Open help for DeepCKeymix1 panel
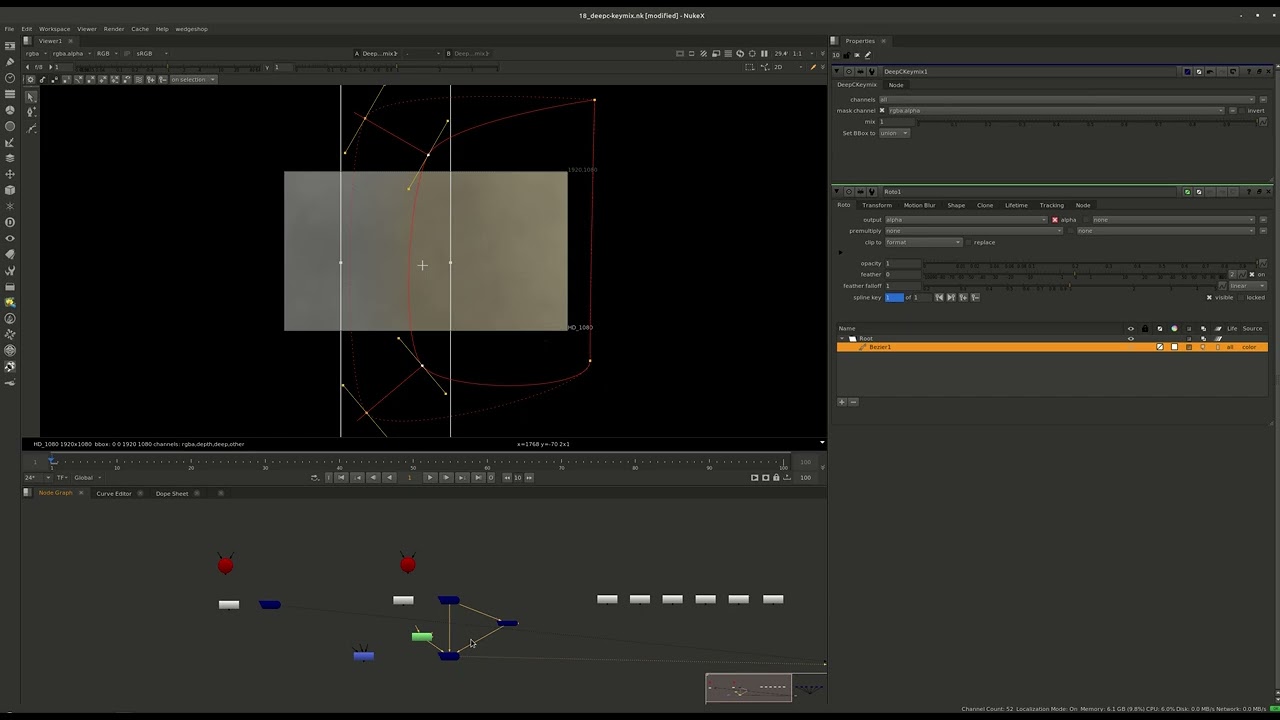Image resolution: width=1280 pixels, height=720 pixels. (1249, 72)
